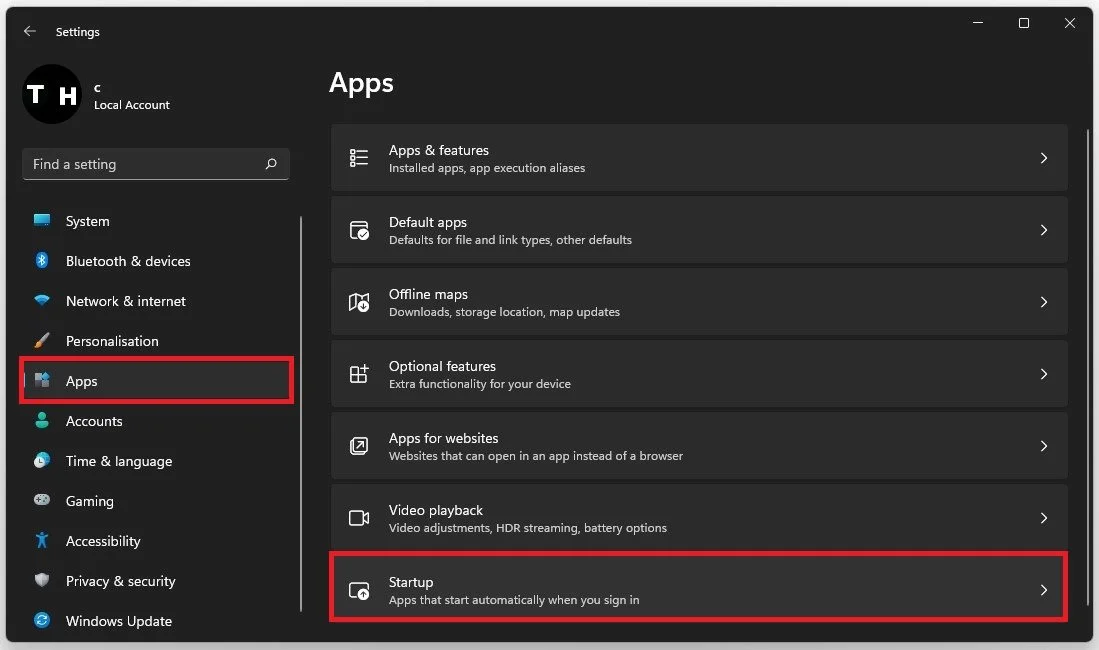The width and height of the screenshot is (1099, 650).
Task: Click the Startup row chevron arrow
Action: [x=1044, y=590]
